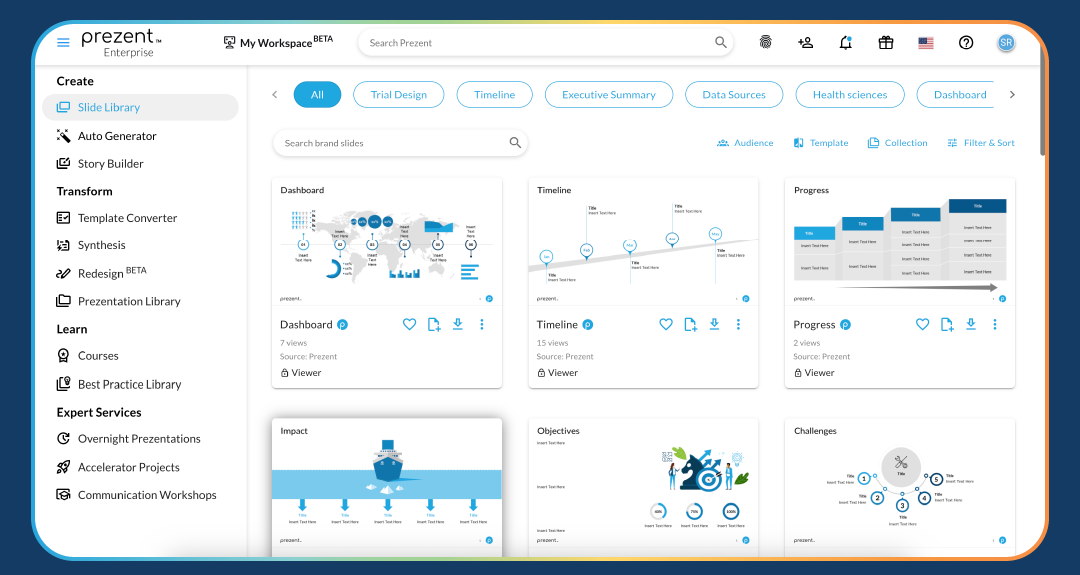Image resolution: width=1080 pixels, height=575 pixels.
Task: Open Auto Generator in sidebar
Action: coord(106,136)
